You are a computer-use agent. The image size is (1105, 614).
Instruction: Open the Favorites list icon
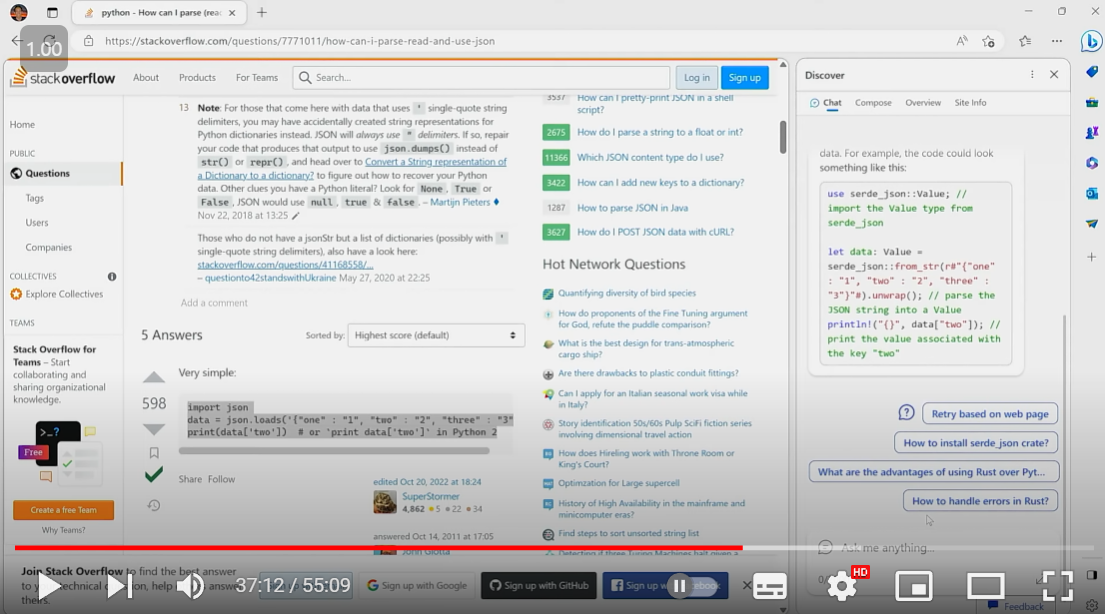click(x=1025, y=41)
